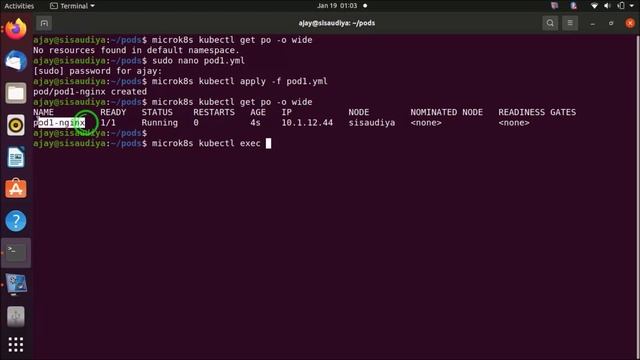Open the Terminal app menu in top bar
The width and height of the screenshot is (640, 360).
pos(72,6)
